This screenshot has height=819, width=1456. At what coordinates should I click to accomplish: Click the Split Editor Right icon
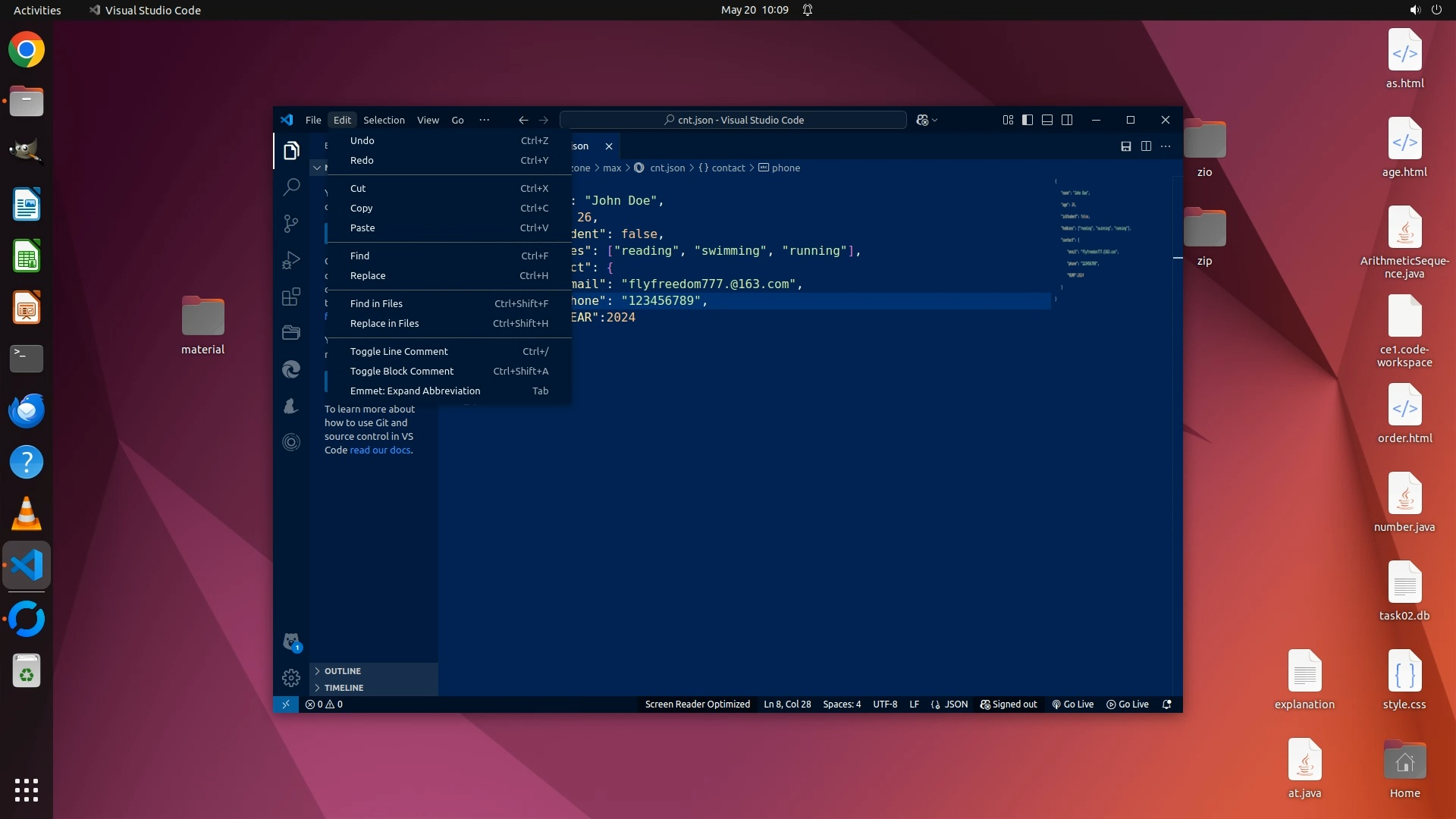coord(1146,146)
